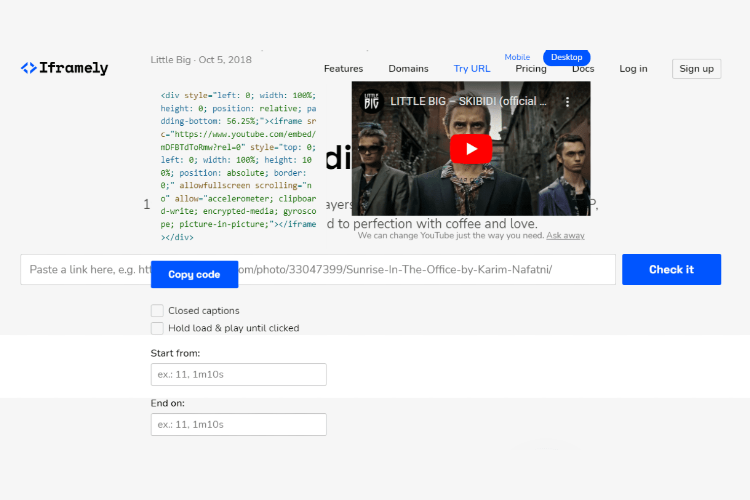Screen dimensions: 750x500
Task: Click the Copy code button
Action: pos(194,274)
